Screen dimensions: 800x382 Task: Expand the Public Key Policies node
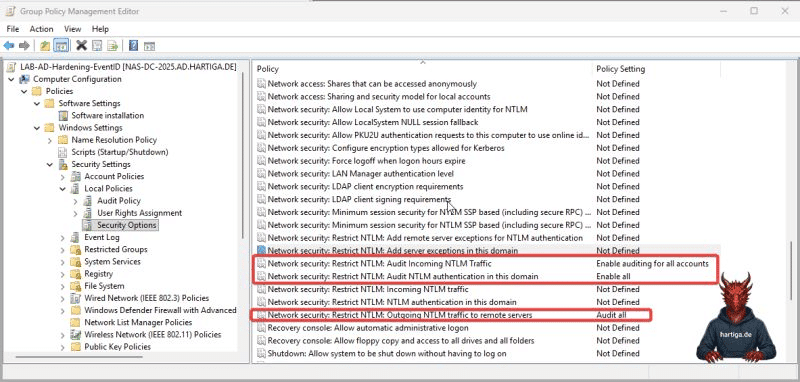coord(62,347)
